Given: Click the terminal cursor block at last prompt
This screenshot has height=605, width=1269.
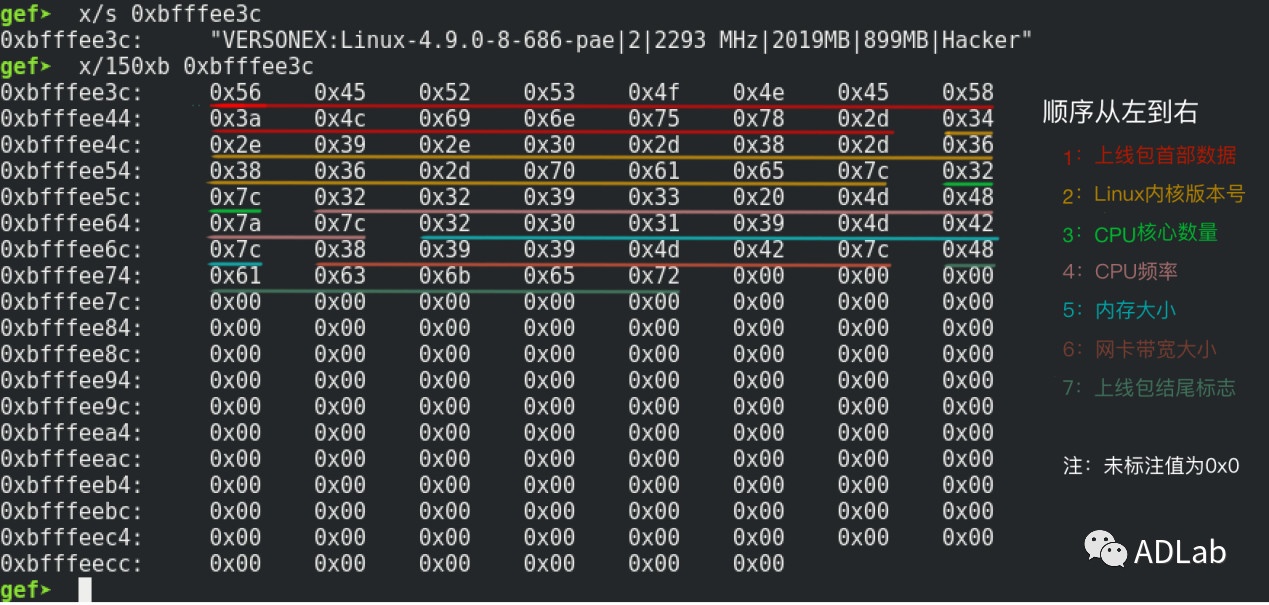Looking at the screenshot, I should click(x=84, y=590).
